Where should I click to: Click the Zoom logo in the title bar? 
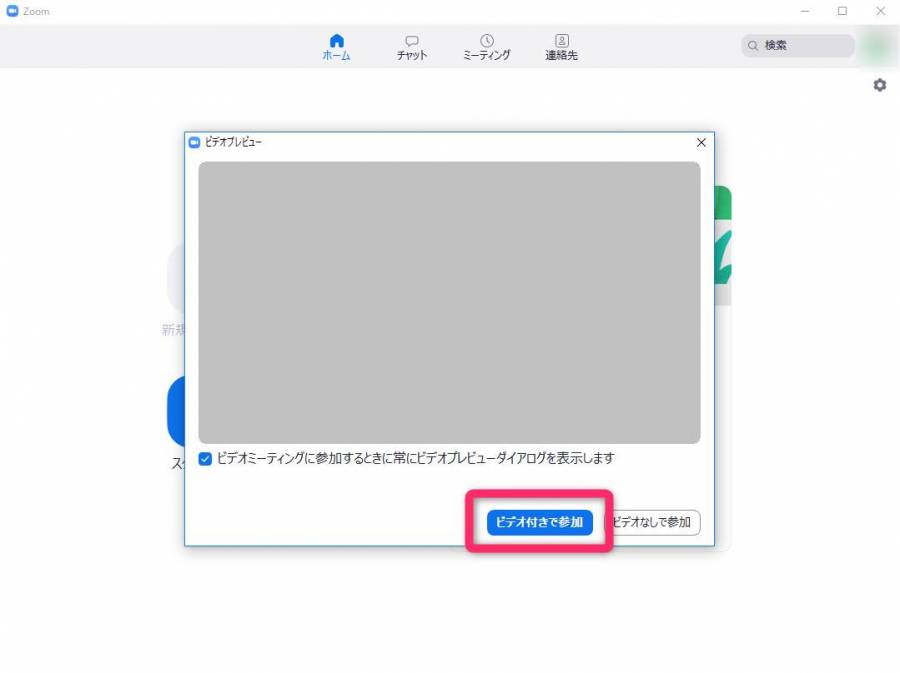coord(12,12)
